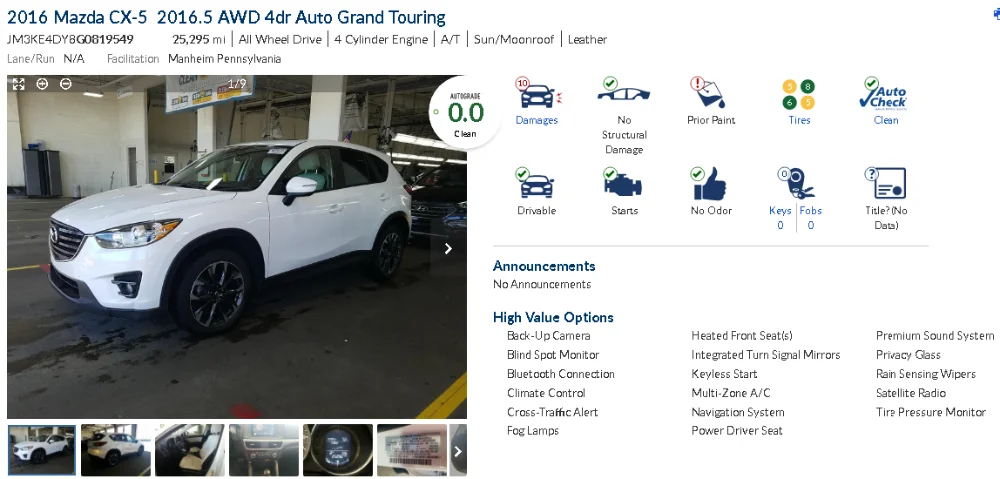This screenshot has height=479, width=1000.
Task: Open the Damages link
Action: coord(536,120)
